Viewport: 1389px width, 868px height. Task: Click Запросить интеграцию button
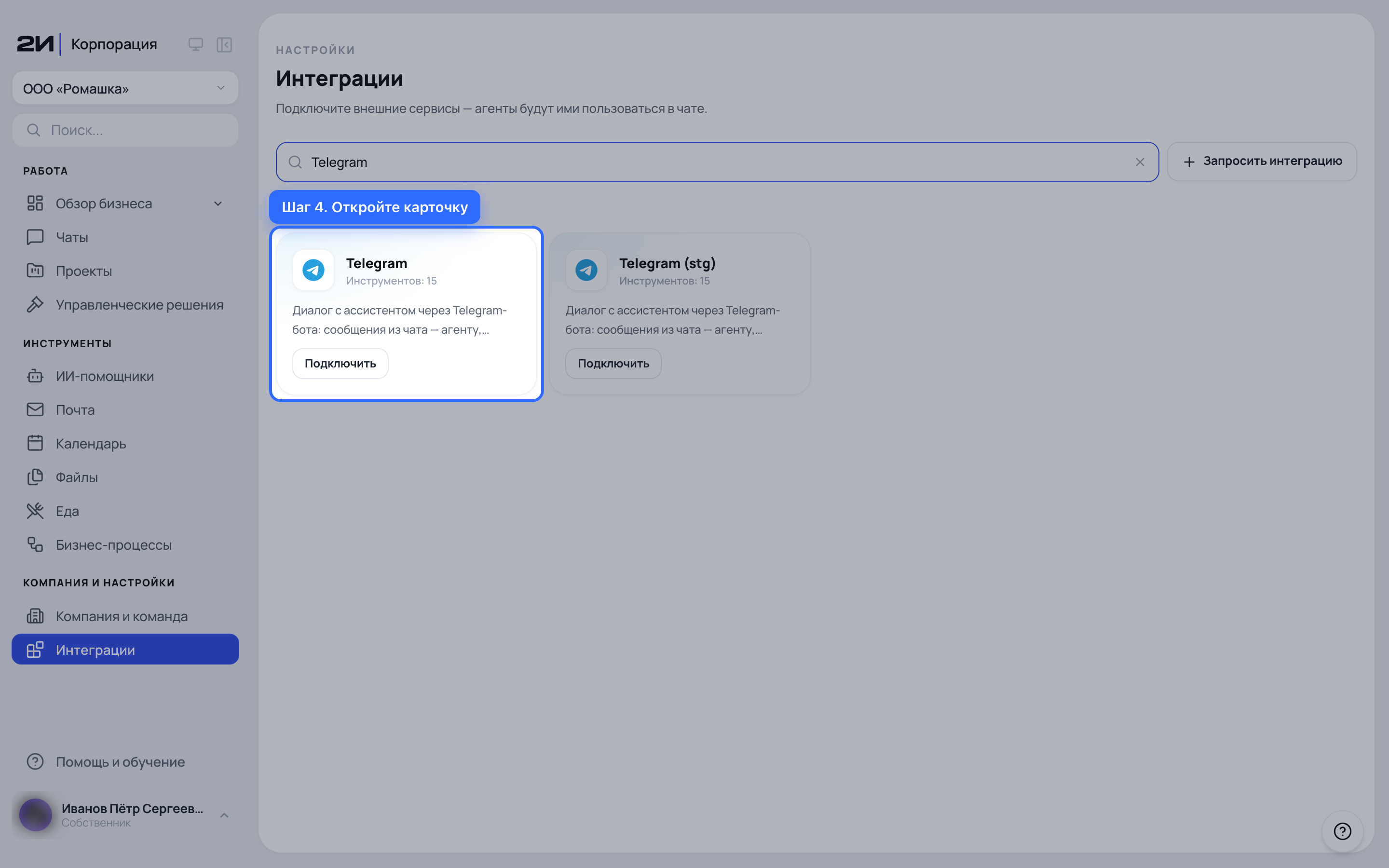pos(1262,162)
